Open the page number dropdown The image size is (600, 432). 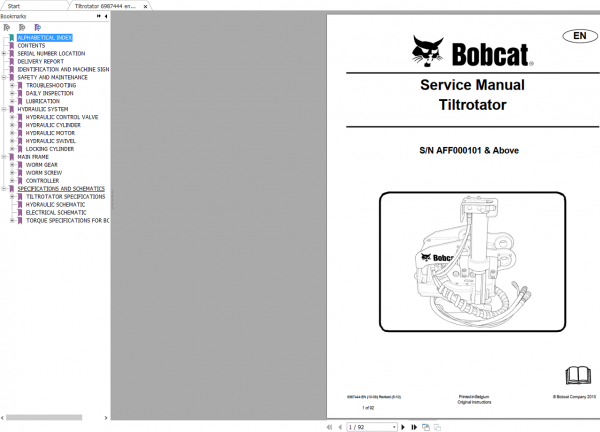(394, 427)
